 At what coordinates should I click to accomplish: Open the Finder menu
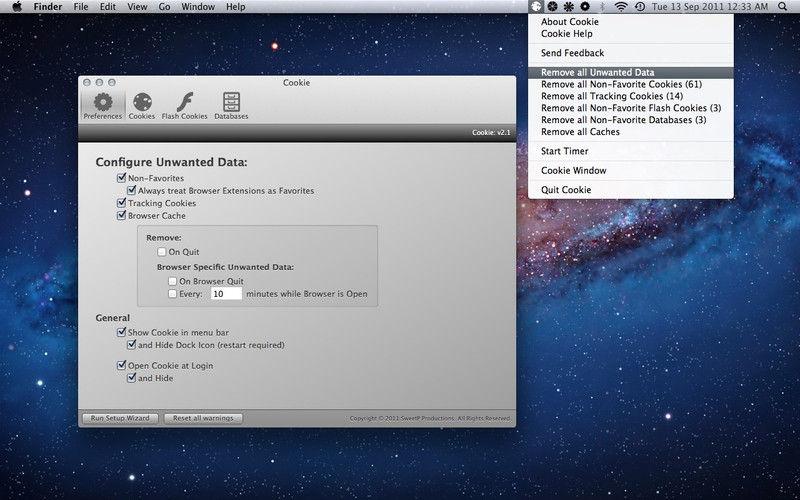click(48, 7)
